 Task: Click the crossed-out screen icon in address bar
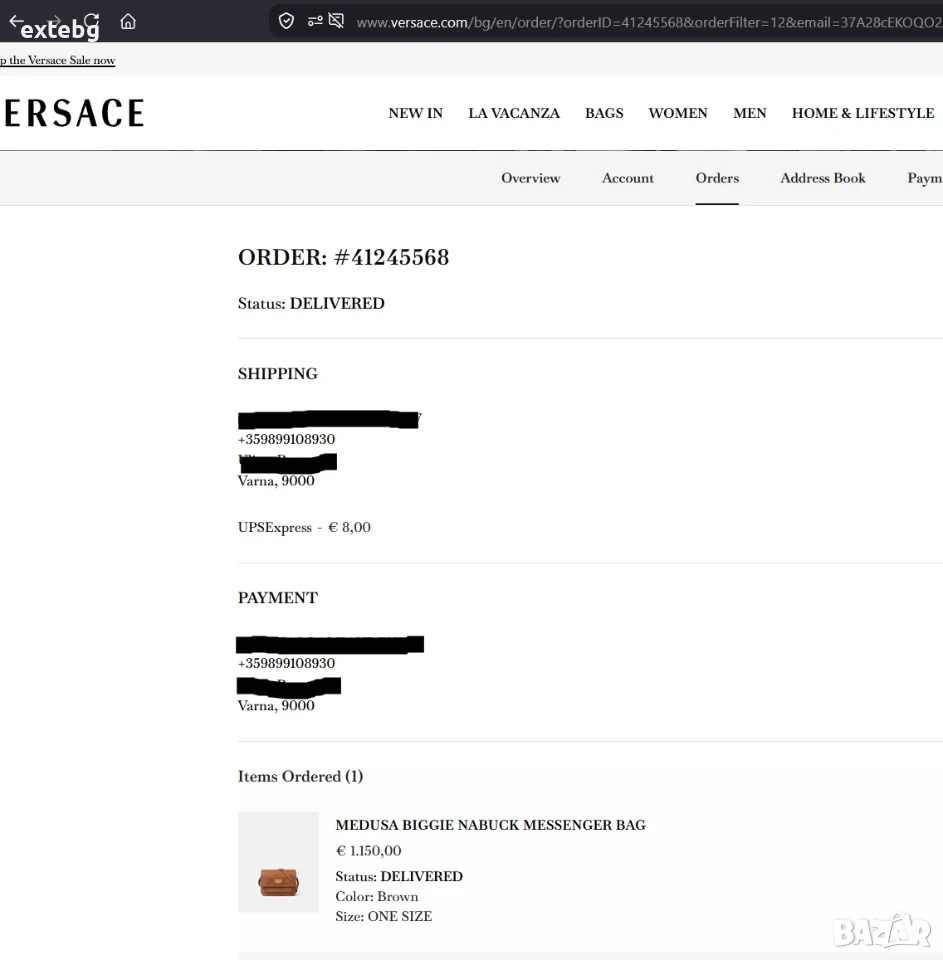coord(336,21)
